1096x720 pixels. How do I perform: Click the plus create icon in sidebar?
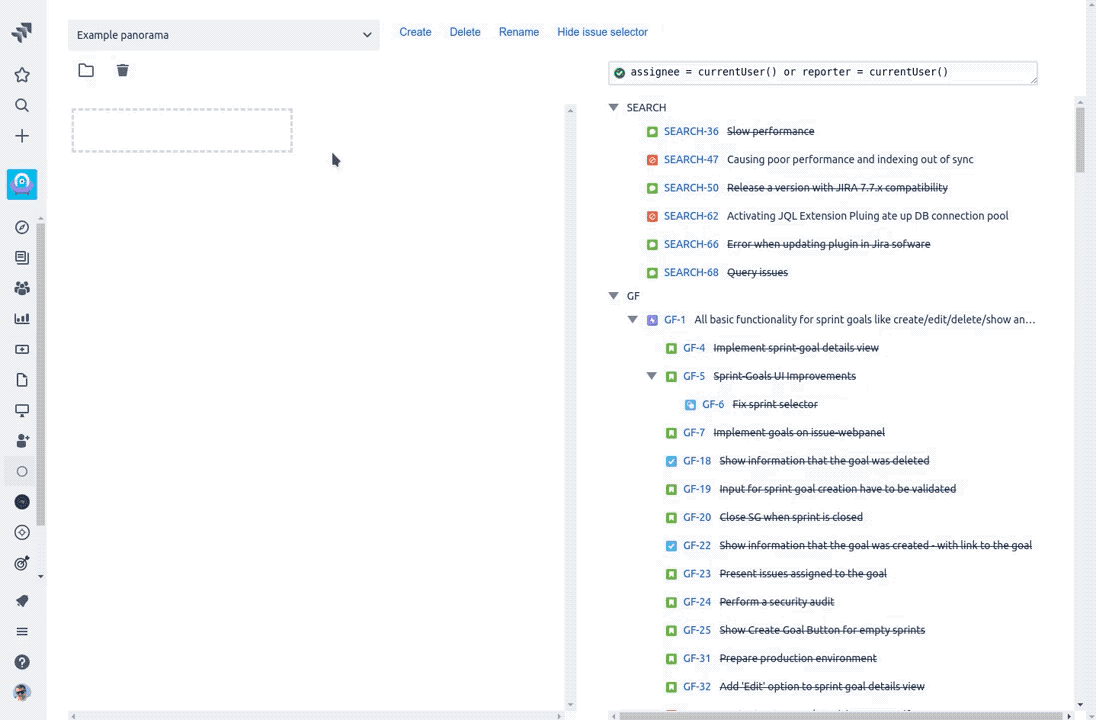click(22, 136)
